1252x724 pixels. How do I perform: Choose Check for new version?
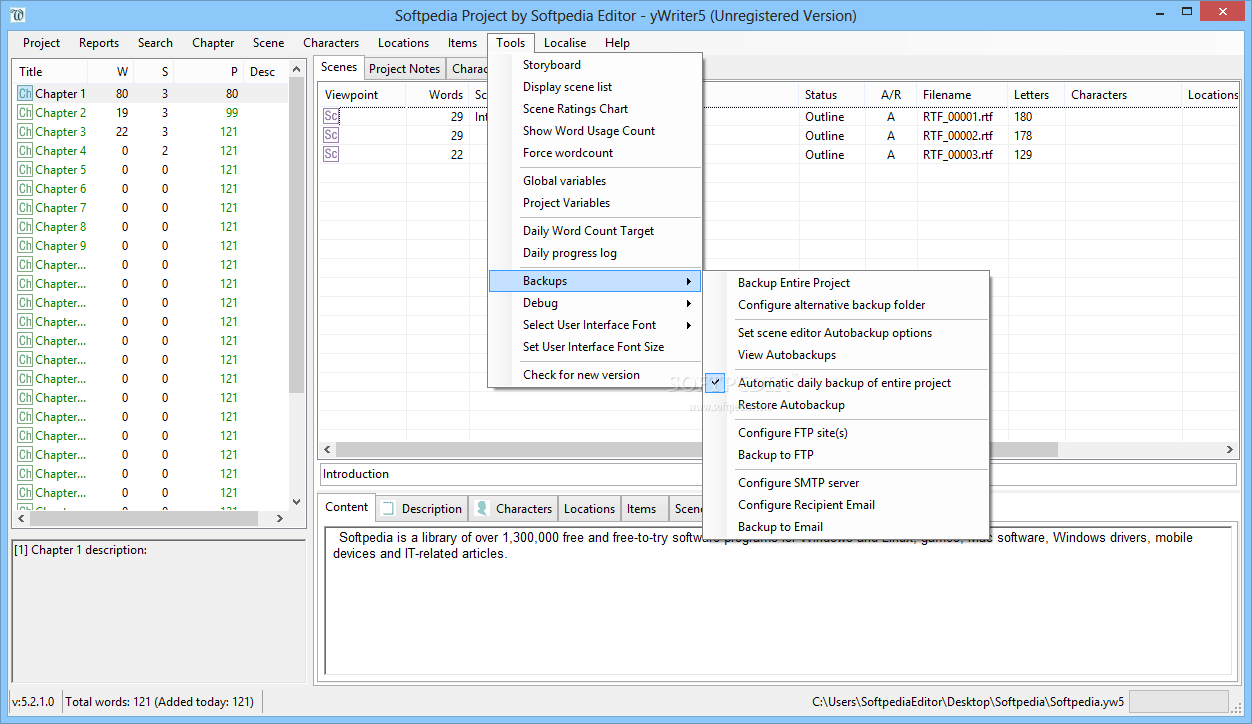[x=595, y=375]
